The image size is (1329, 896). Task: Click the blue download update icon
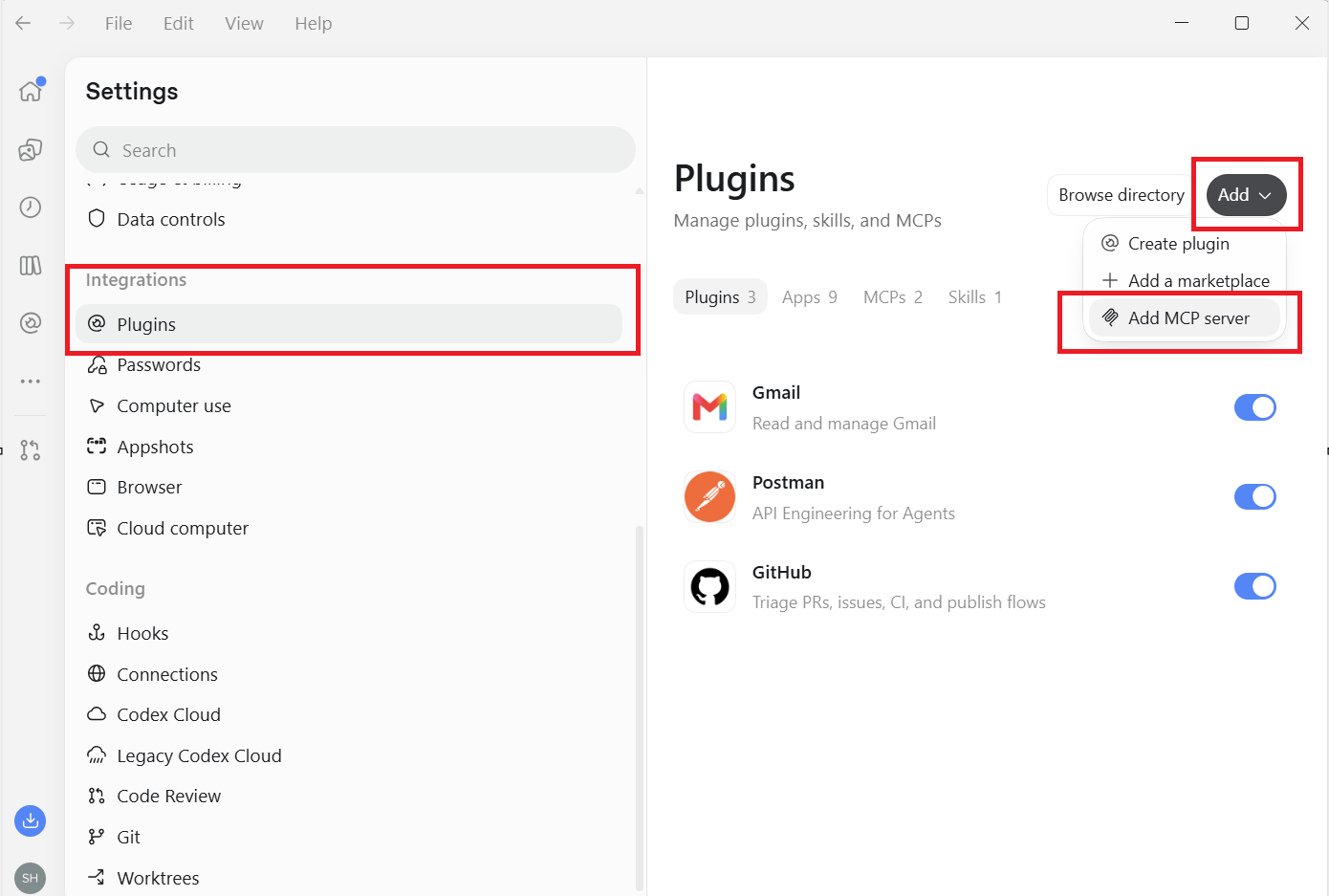click(31, 820)
